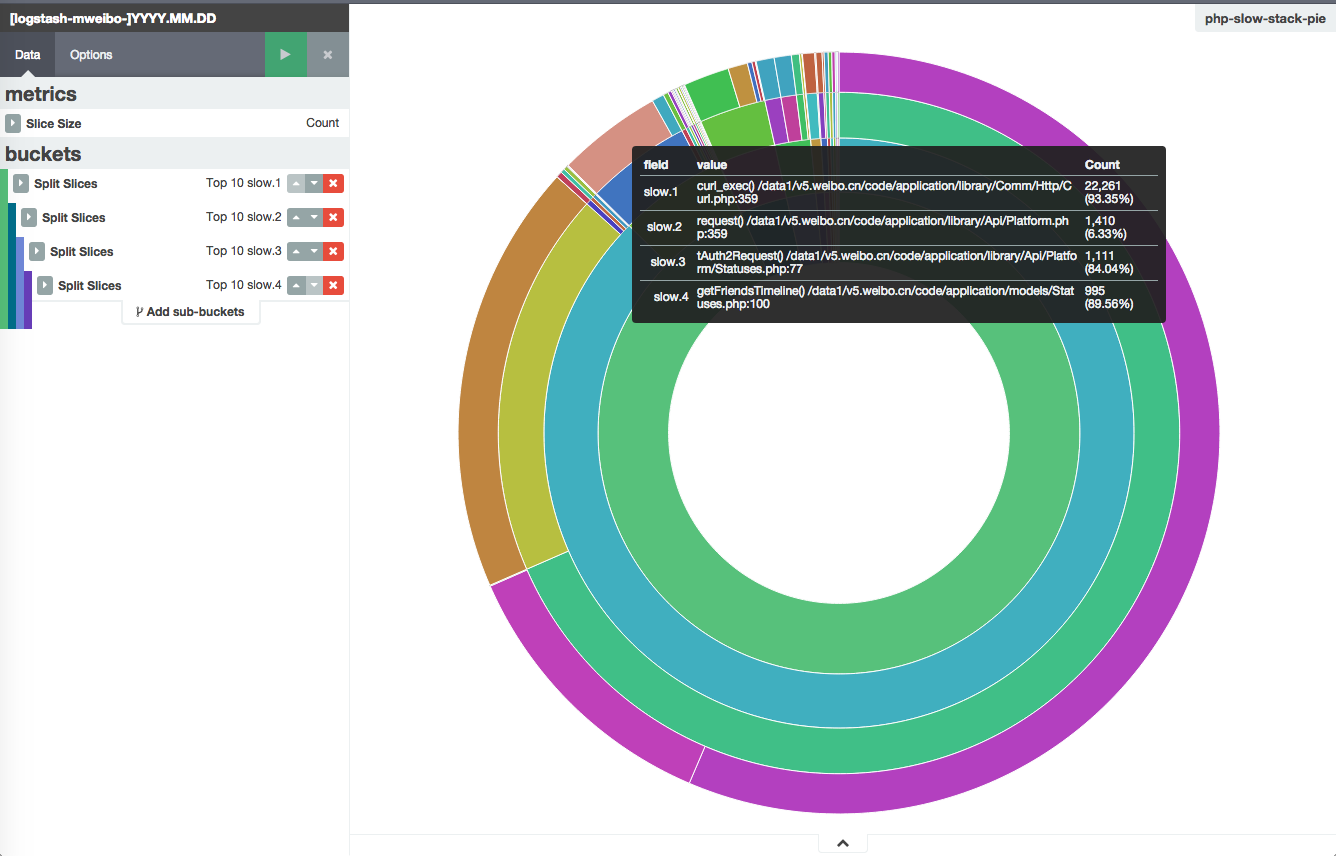Toggle the bottom panel with the up chevron
The height and width of the screenshot is (856, 1336).
pos(843,844)
